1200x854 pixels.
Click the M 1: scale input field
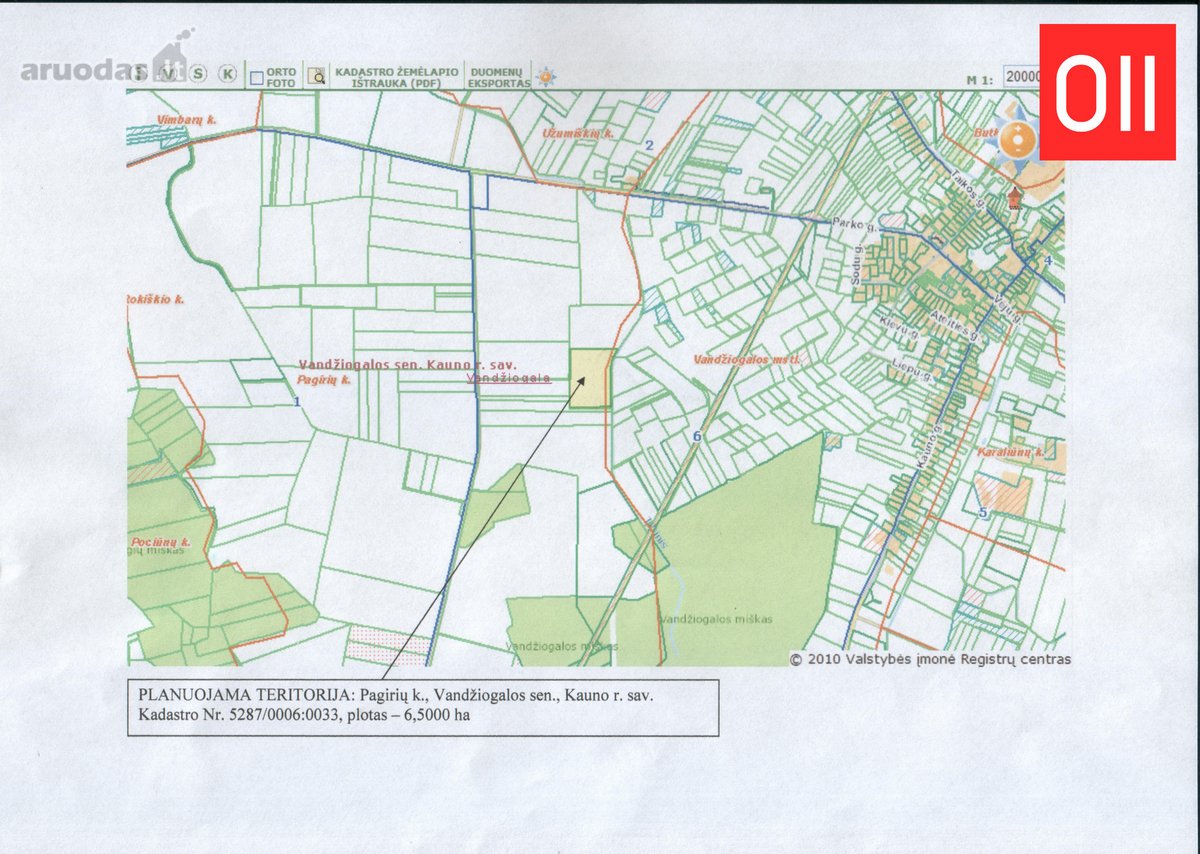[x=1022, y=76]
